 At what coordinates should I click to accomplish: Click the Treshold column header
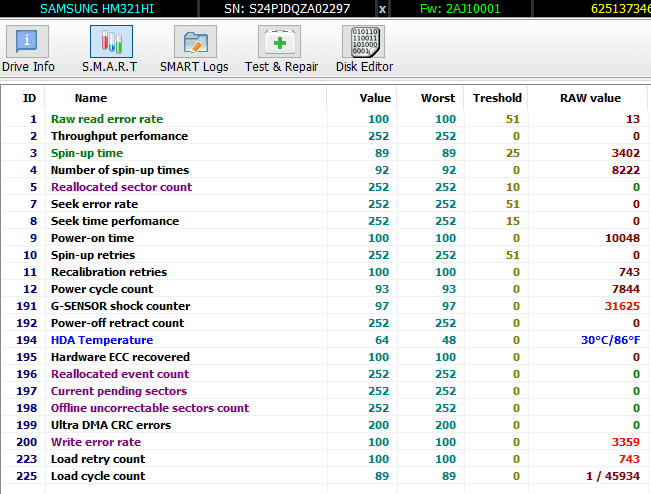click(498, 98)
